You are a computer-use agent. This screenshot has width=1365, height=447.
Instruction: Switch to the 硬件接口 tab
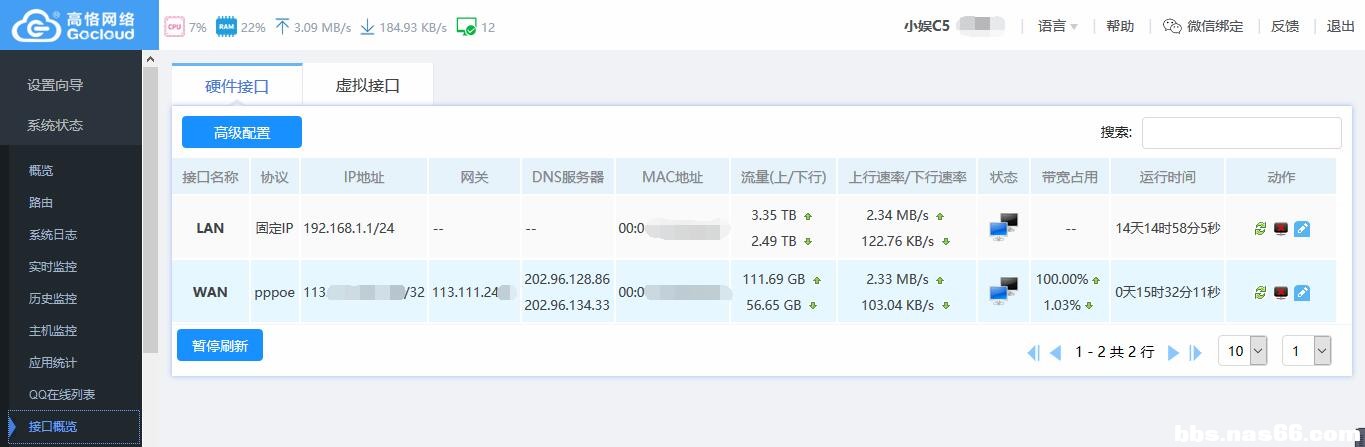click(237, 85)
